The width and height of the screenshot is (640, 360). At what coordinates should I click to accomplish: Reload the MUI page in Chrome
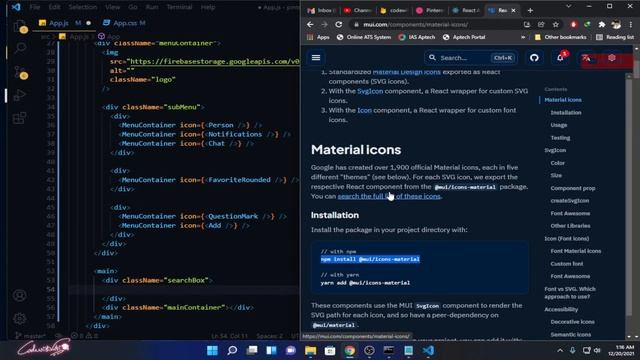click(339, 24)
